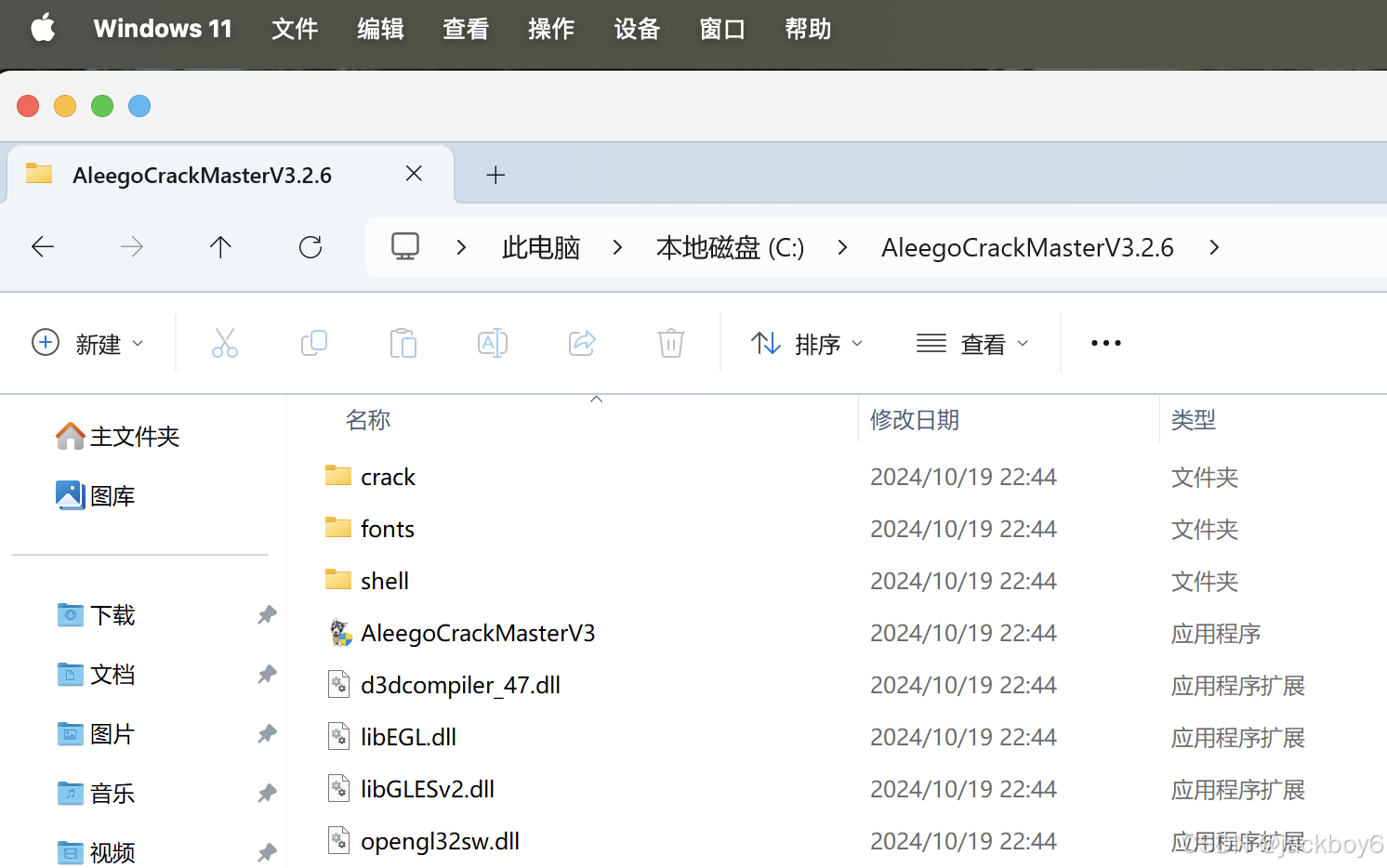Open the Windows 11 app menu
1387x868 pixels.
point(163,29)
